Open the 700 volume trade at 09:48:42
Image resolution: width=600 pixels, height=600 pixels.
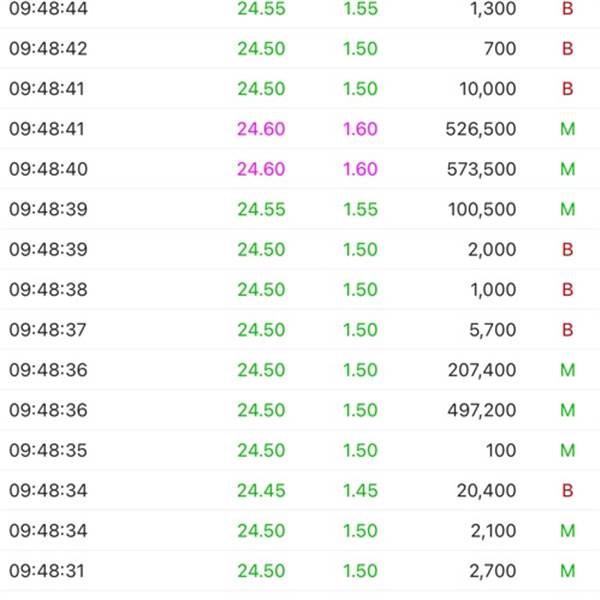coord(300,49)
